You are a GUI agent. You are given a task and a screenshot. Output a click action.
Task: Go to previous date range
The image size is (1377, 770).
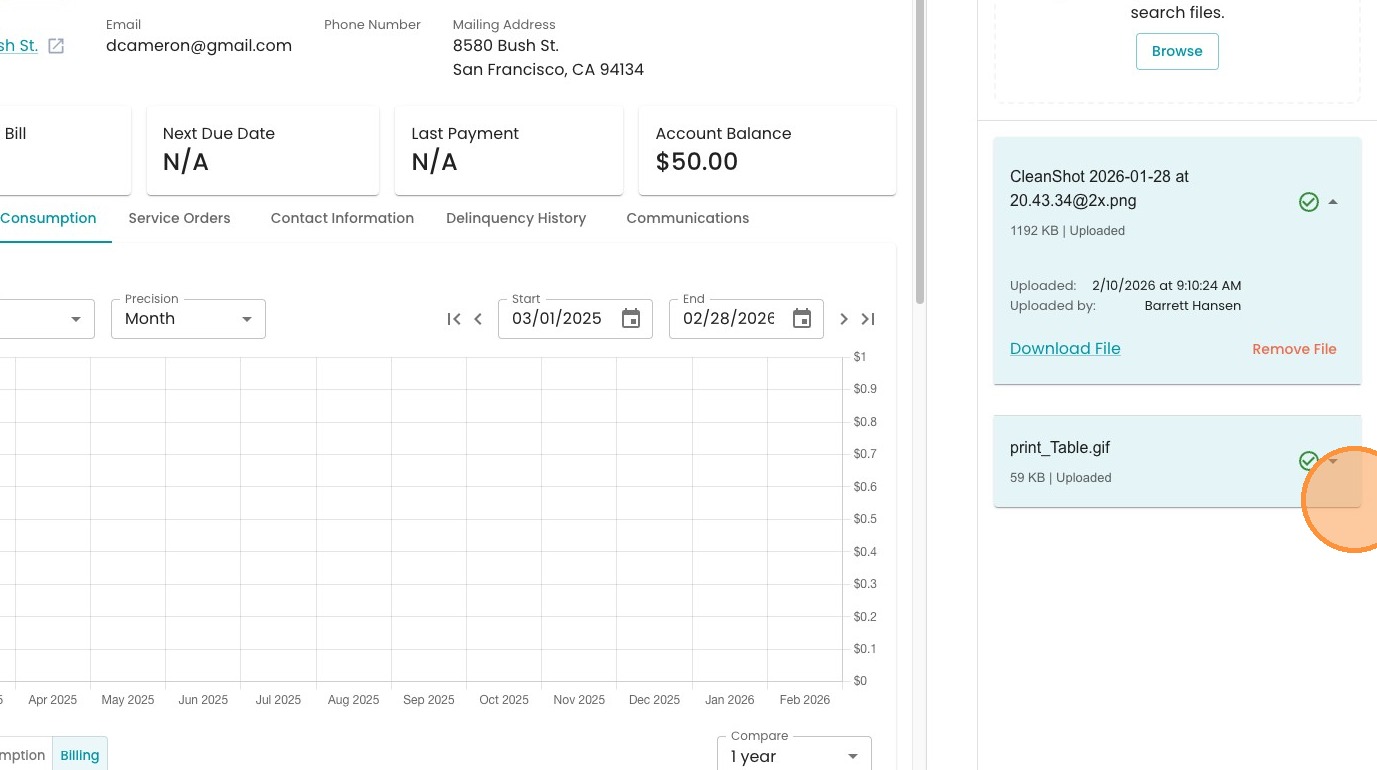[478, 319]
